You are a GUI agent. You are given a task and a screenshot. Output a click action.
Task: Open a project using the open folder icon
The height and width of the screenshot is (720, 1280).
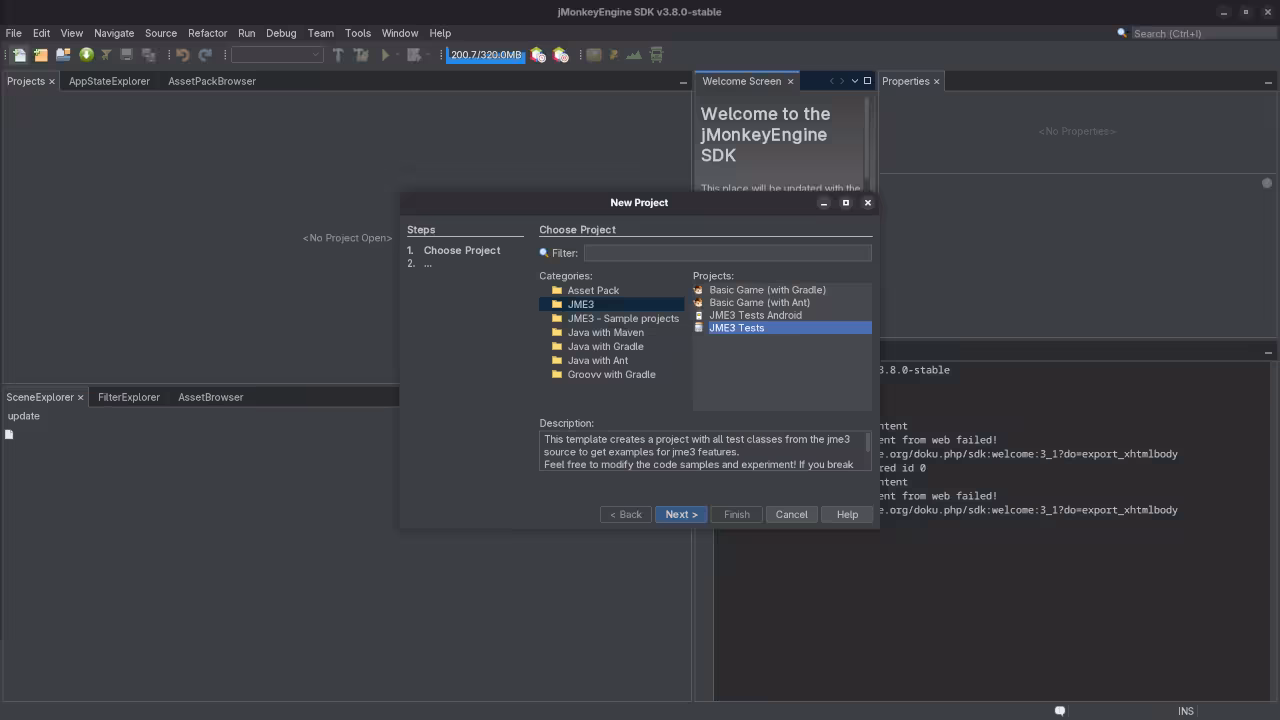click(x=62, y=55)
